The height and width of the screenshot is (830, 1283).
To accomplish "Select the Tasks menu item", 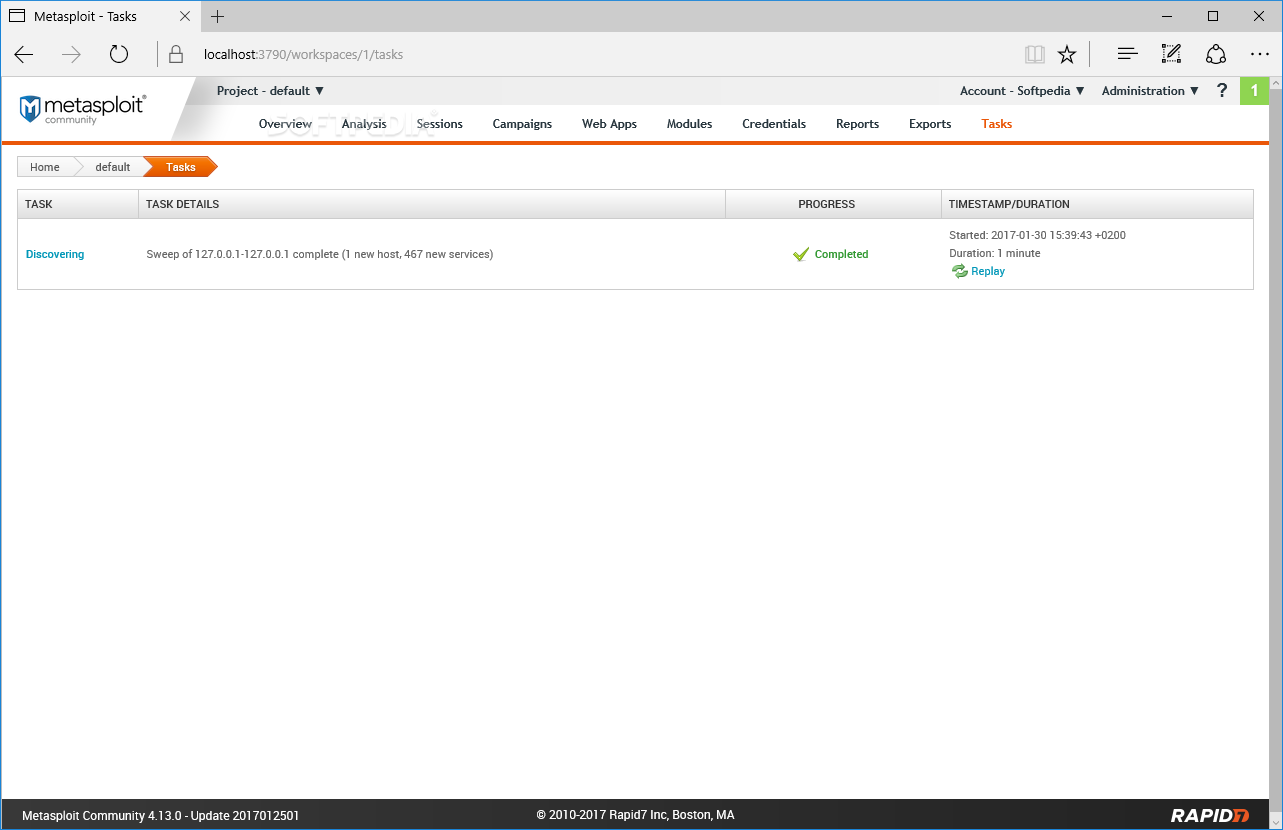I will [997, 124].
